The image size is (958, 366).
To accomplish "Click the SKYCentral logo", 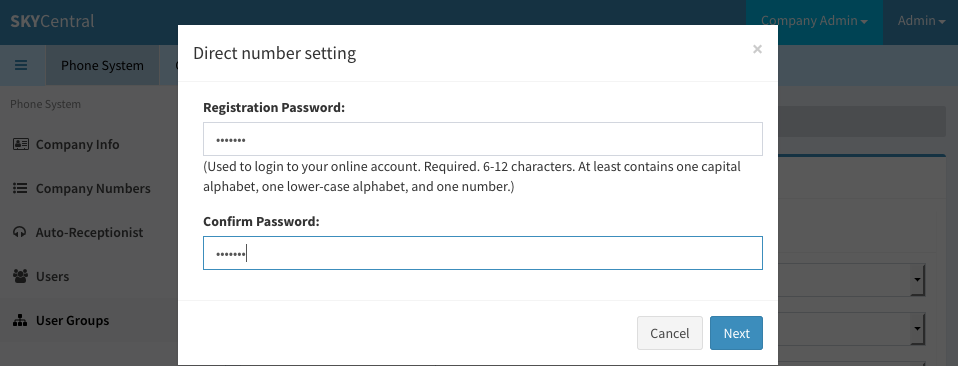I will coord(53,21).
